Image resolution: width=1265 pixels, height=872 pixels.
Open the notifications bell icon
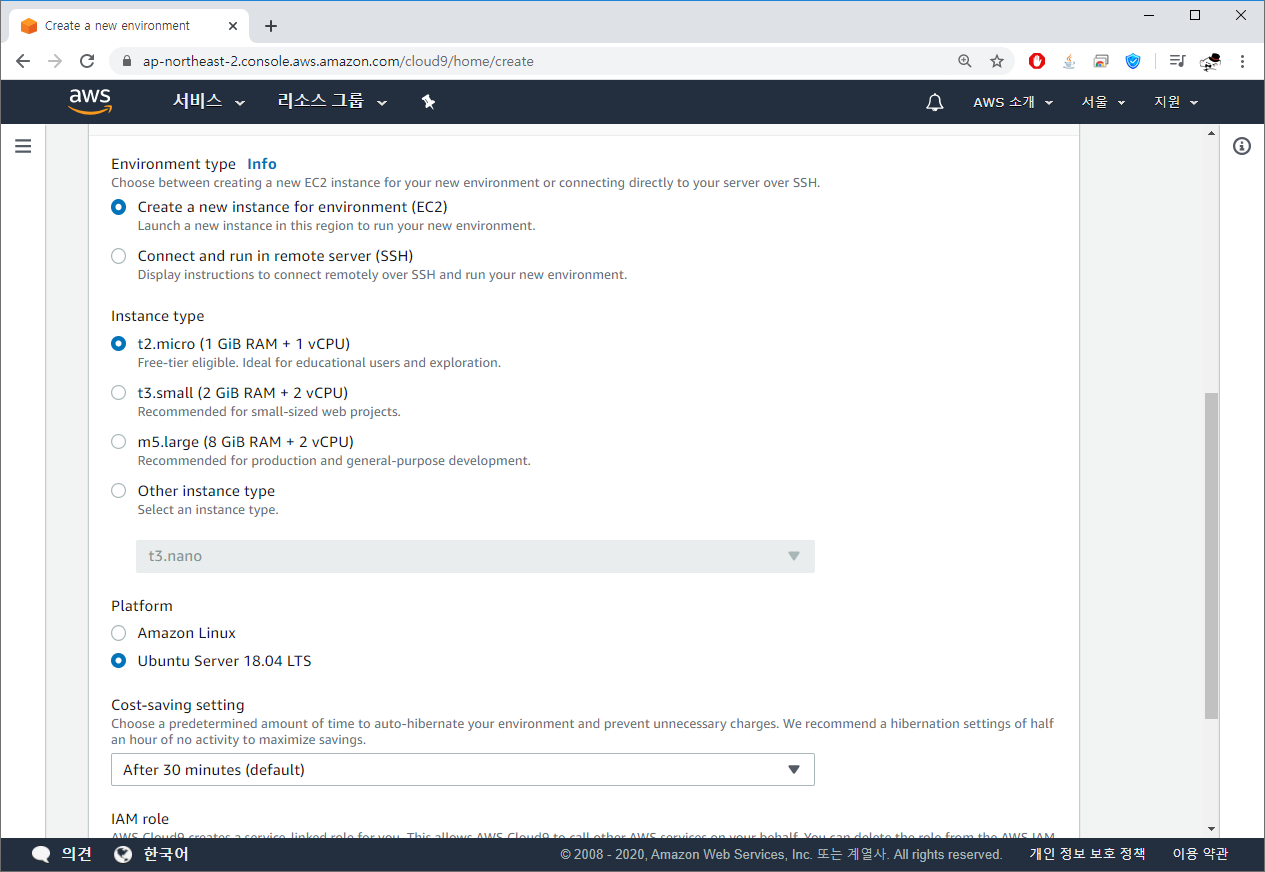[935, 102]
